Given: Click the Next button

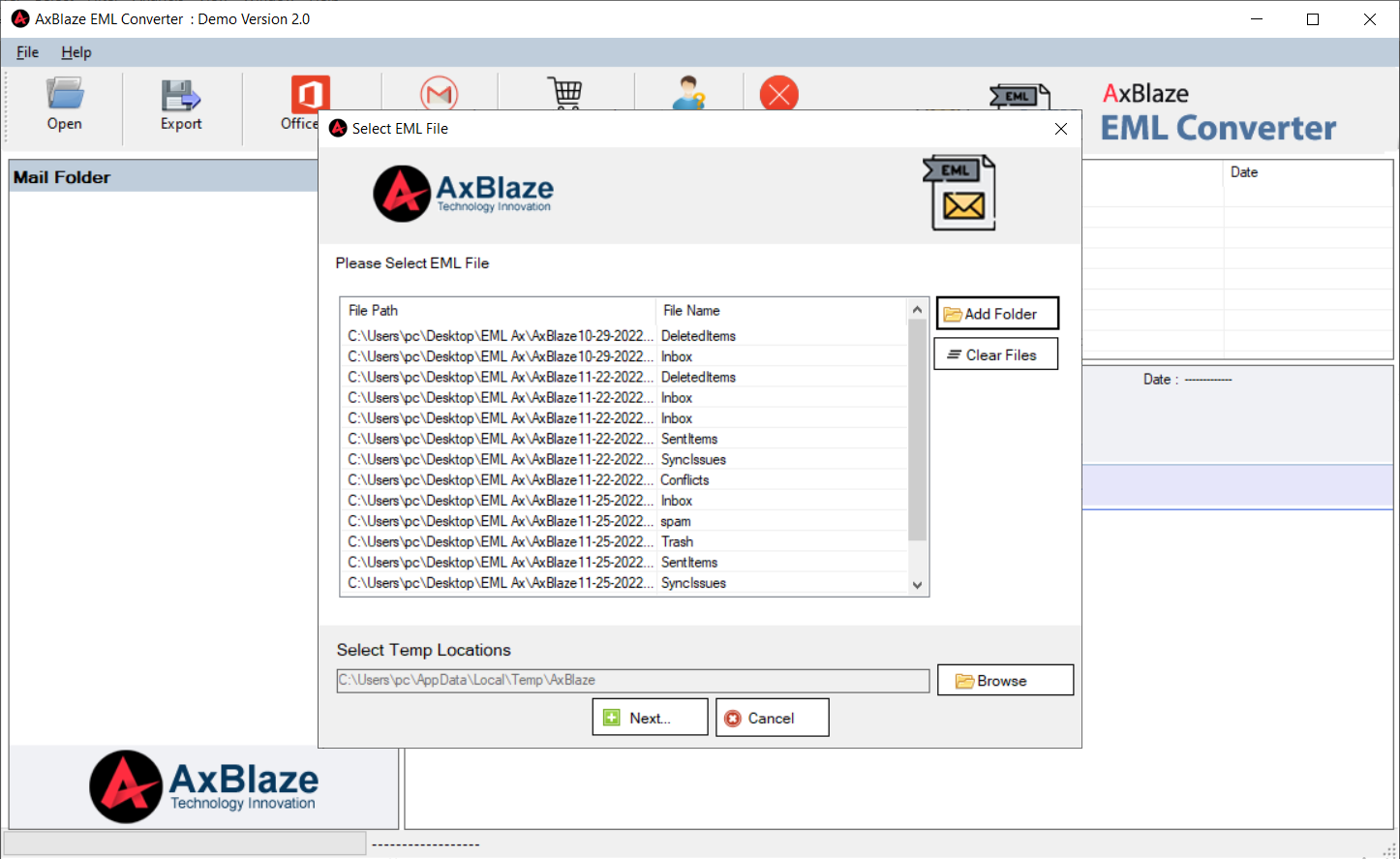Looking at the screenshot, I should click(x=650, y=718).
